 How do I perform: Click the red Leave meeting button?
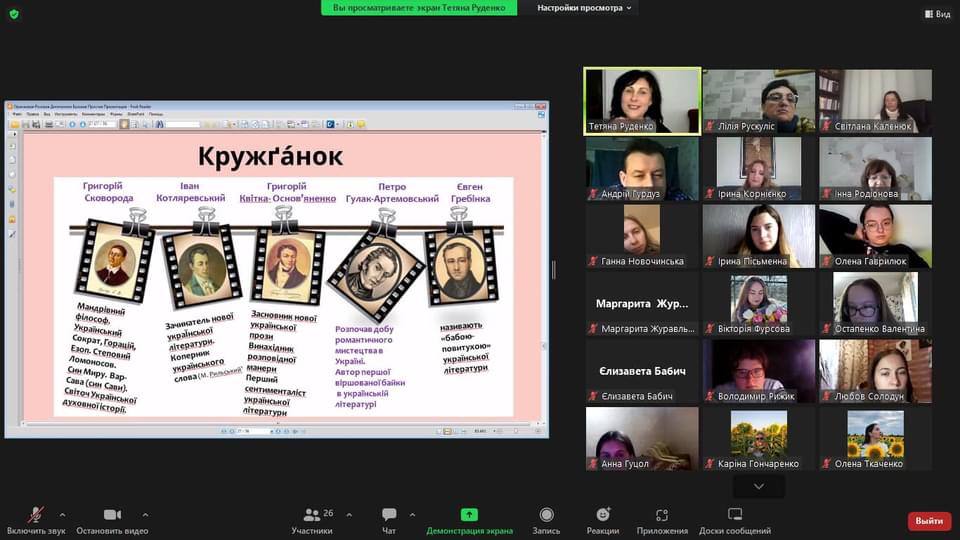tap(929, 521)
